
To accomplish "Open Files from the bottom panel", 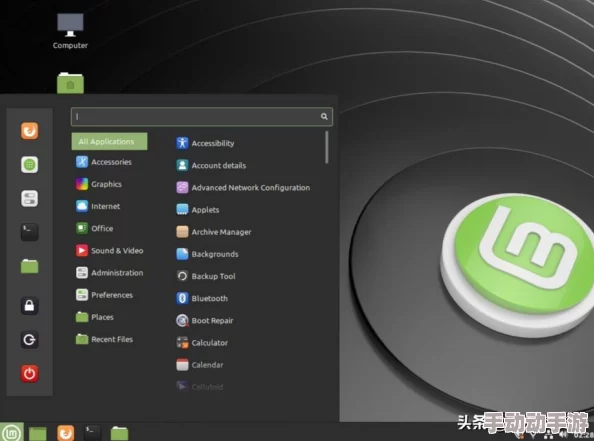I will coord(119,433).
